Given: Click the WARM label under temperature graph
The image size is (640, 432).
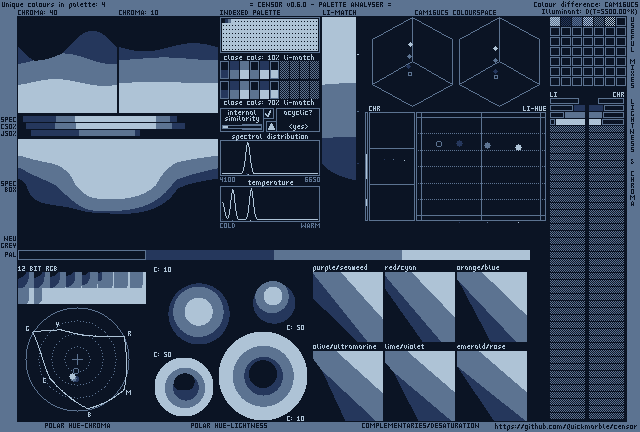Looking at the screenshot, I should (311, 226).
